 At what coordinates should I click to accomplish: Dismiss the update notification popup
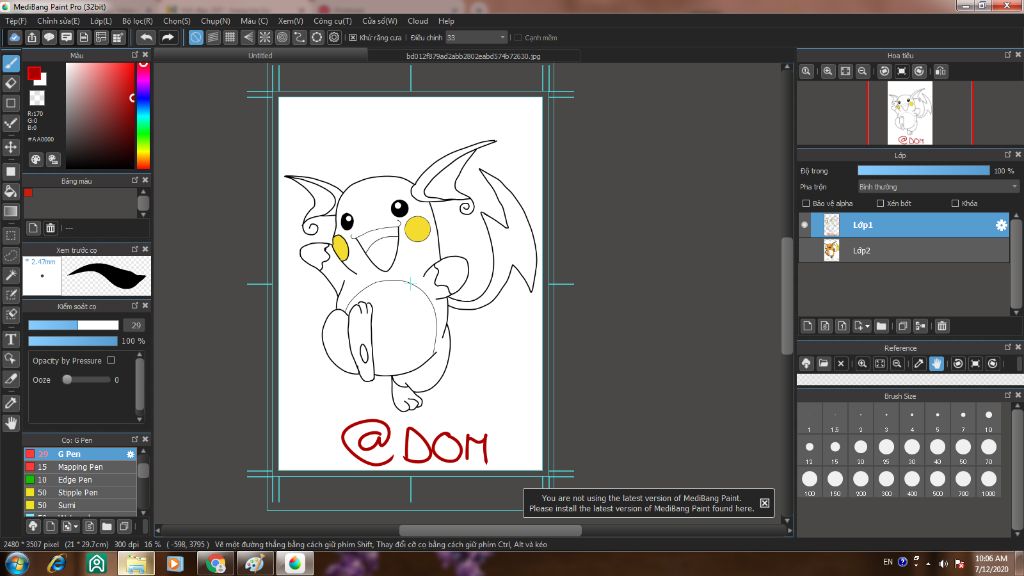(764, 503)
